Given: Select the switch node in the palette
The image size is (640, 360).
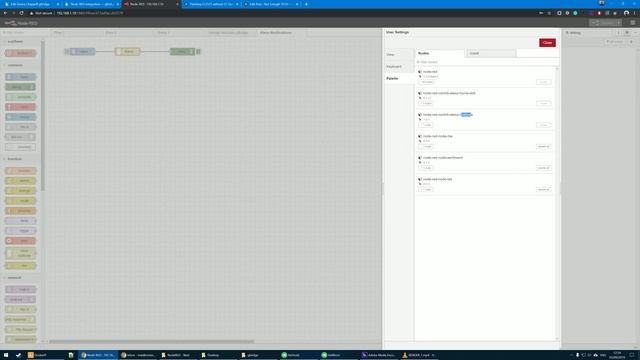Looking at the screenshot, I should [x=20, y=180].
